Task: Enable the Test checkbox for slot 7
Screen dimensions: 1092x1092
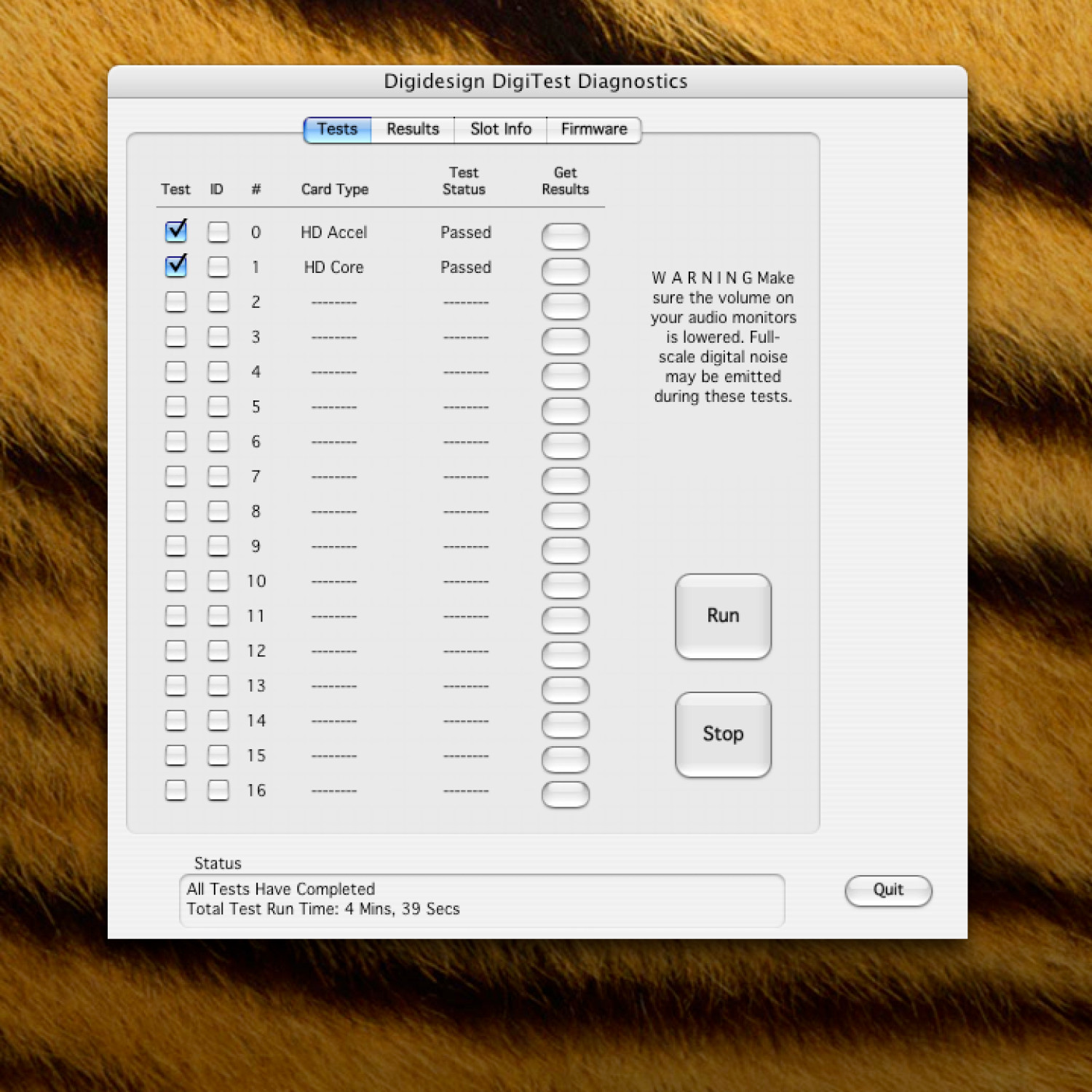Action: (175, 476)
